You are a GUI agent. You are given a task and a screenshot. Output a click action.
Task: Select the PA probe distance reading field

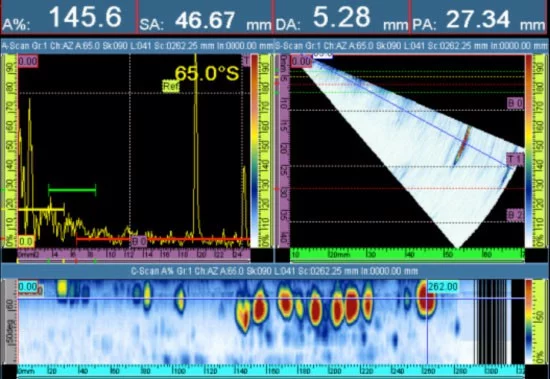[x=479, y=17]
